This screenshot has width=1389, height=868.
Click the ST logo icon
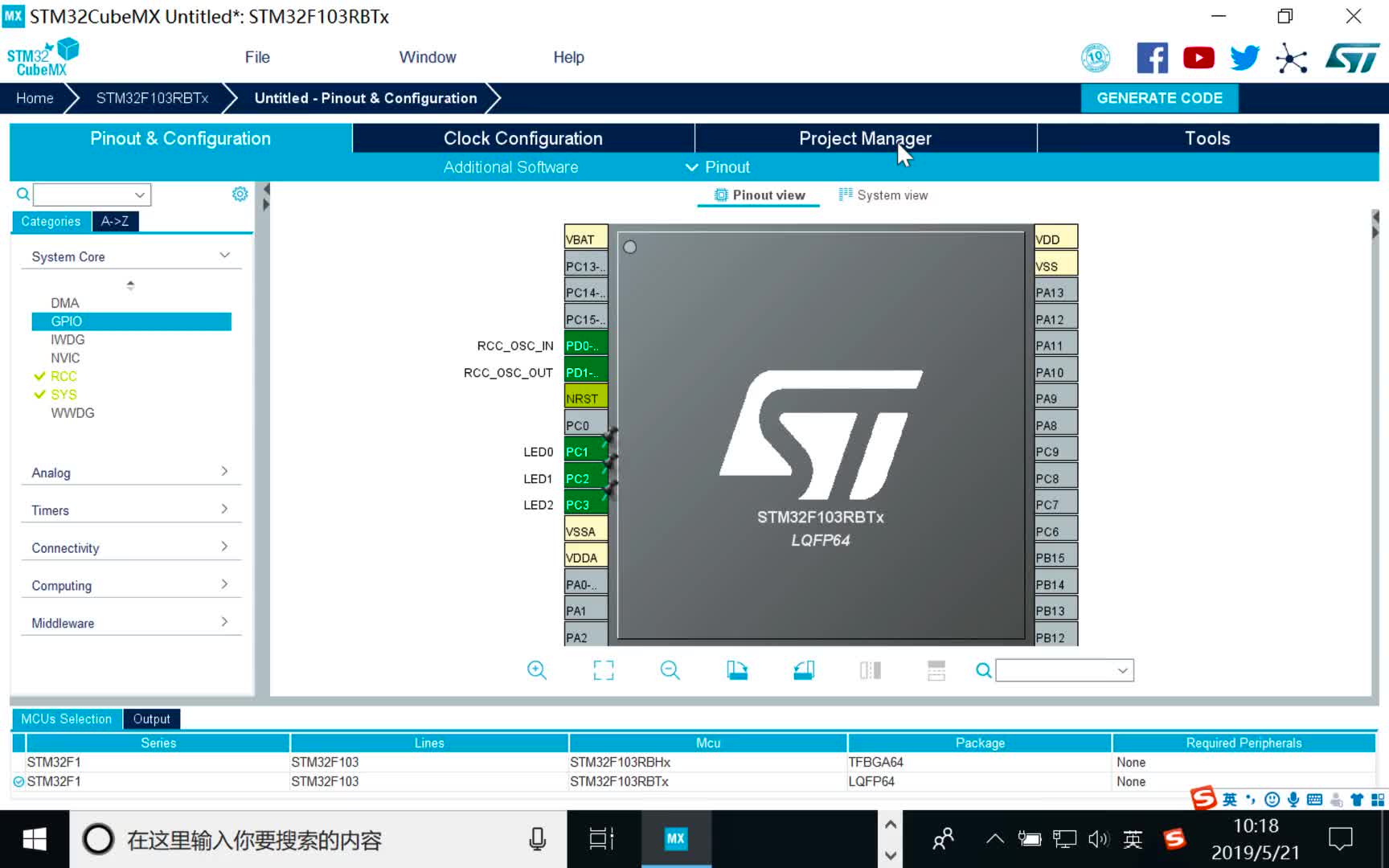(x=1353, y=58)
